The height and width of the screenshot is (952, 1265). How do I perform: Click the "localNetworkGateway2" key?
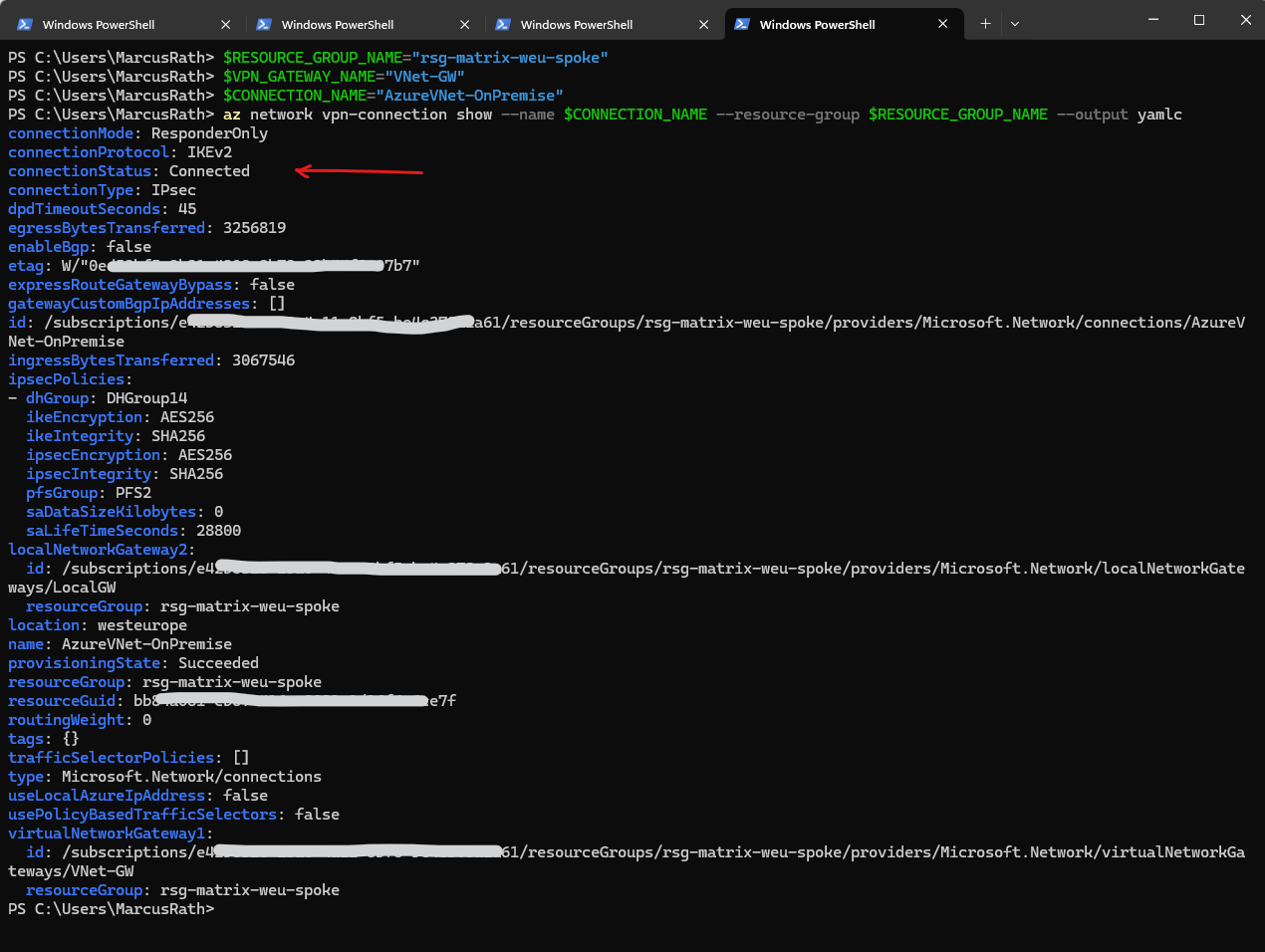pos(98,550)
